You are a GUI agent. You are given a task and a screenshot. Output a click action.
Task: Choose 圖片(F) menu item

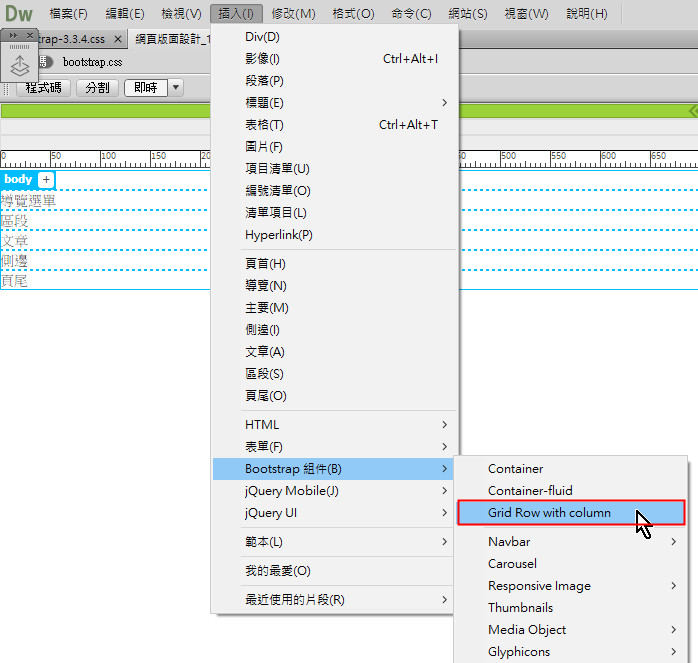click(335, 146)
